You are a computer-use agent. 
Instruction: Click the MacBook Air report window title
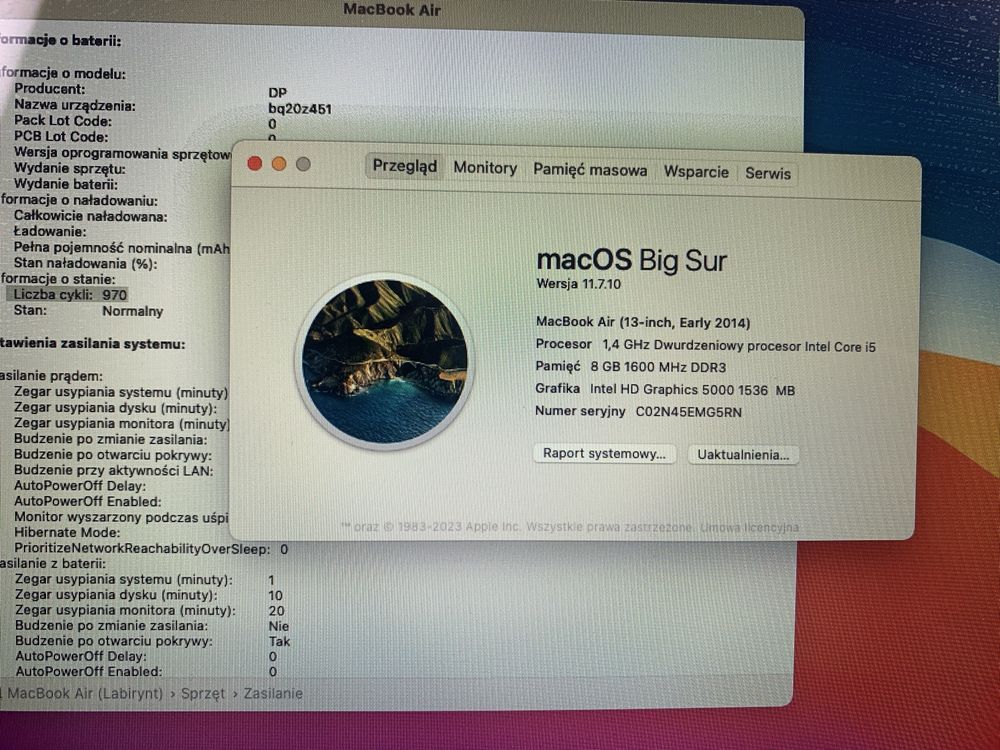pyautogui.click(x=392, y=10)
